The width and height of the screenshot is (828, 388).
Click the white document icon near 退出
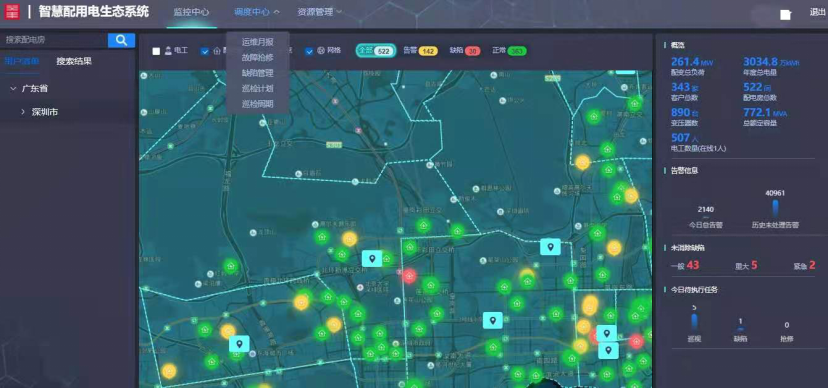pos(786,15)
